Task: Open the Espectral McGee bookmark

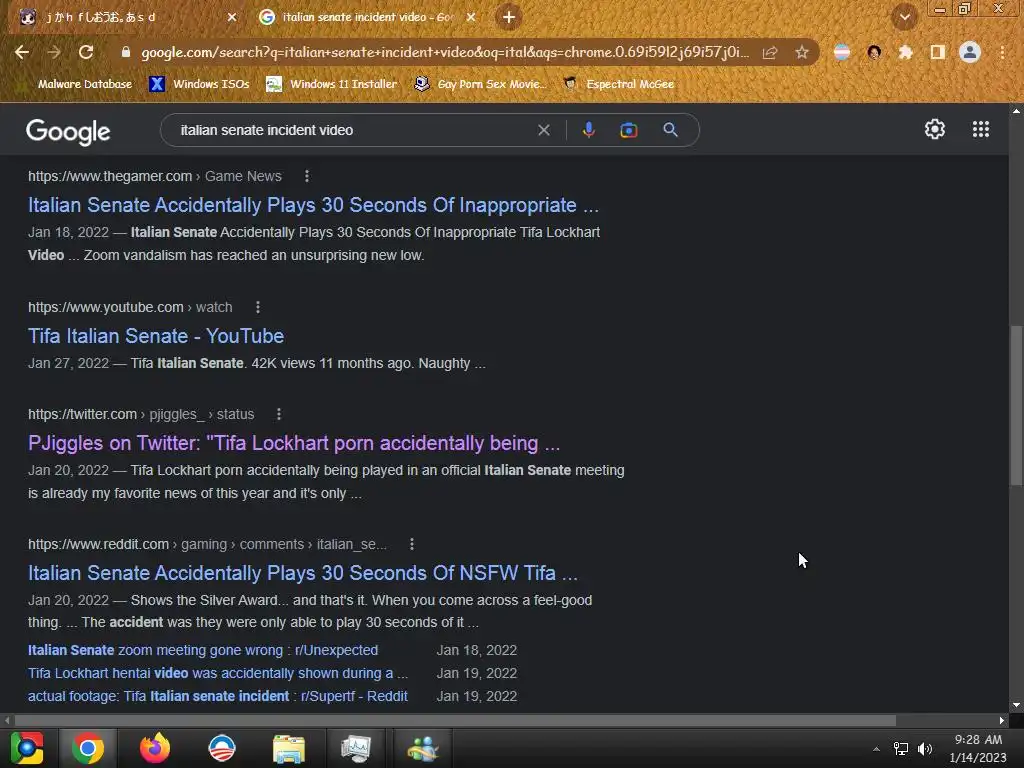Action: [x=618, y=84]
